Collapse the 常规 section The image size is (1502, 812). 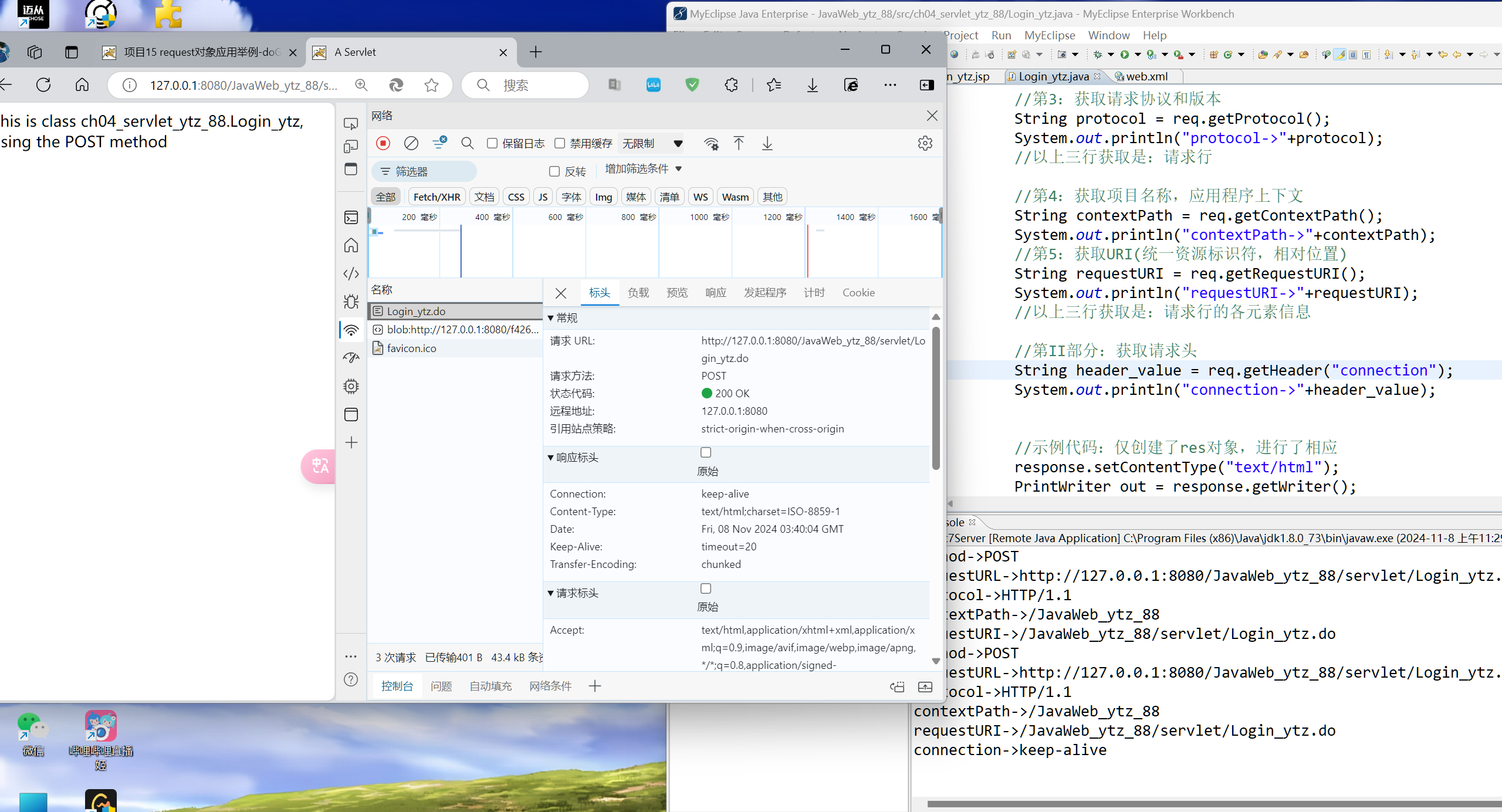click(551, 318)
